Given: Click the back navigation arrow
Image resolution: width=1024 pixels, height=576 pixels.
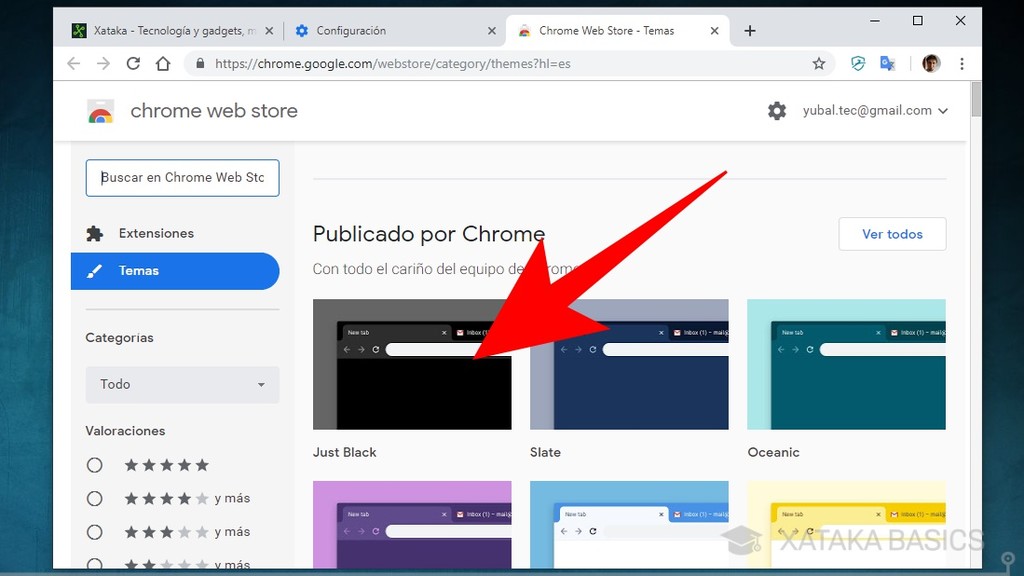Looking at the screenshot, I should coord(74,63).
